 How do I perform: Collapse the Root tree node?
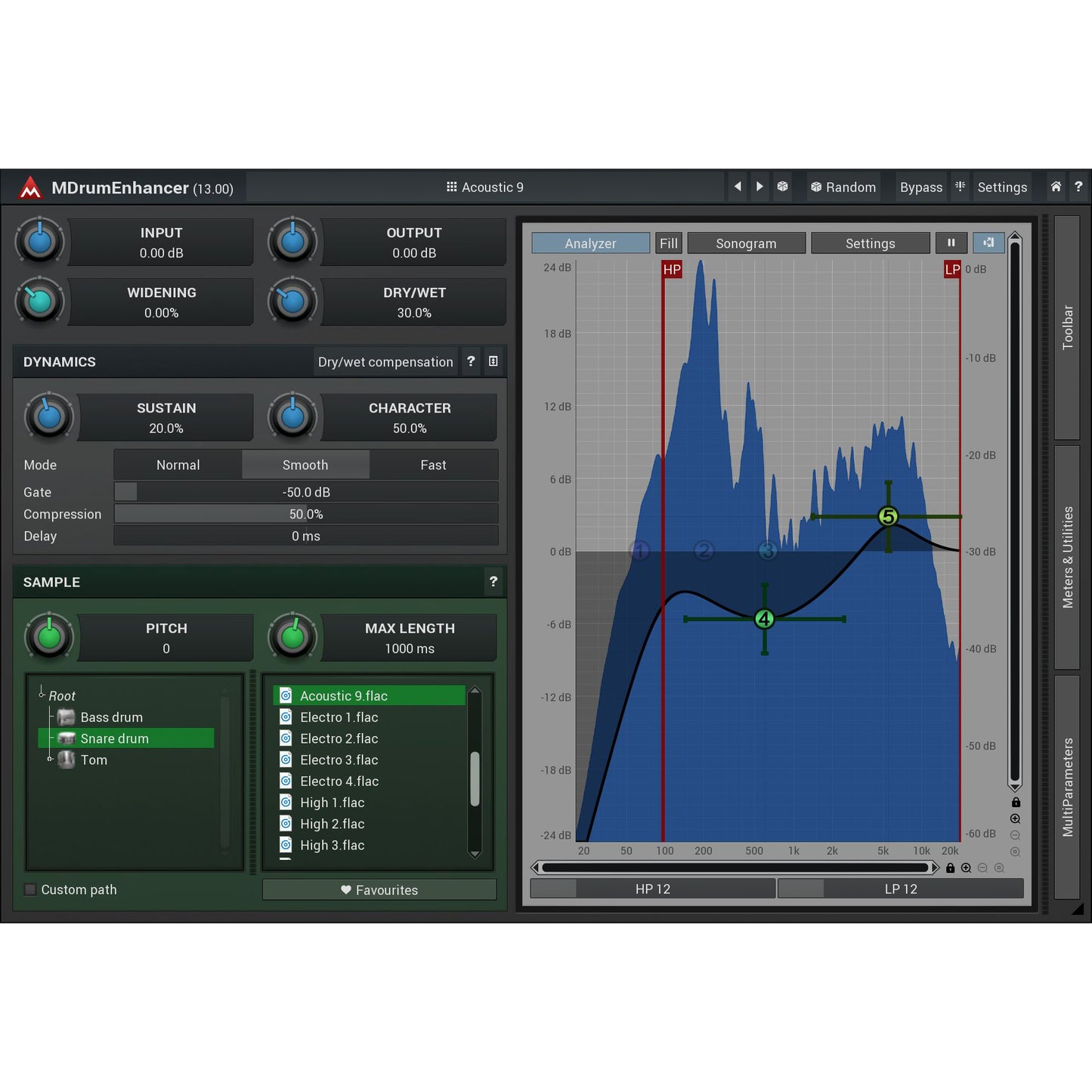point(41,695)
